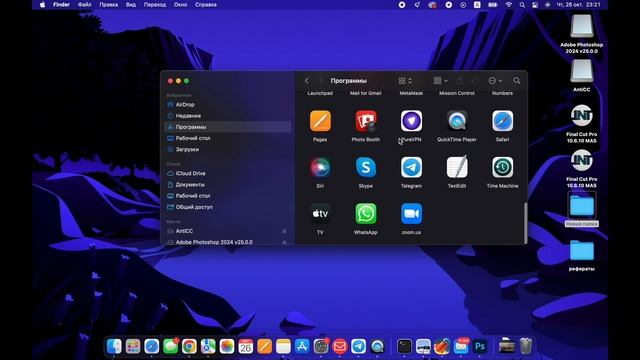Open the Правка menu
The image size is (640, 360).
click(x=108, y=5)
